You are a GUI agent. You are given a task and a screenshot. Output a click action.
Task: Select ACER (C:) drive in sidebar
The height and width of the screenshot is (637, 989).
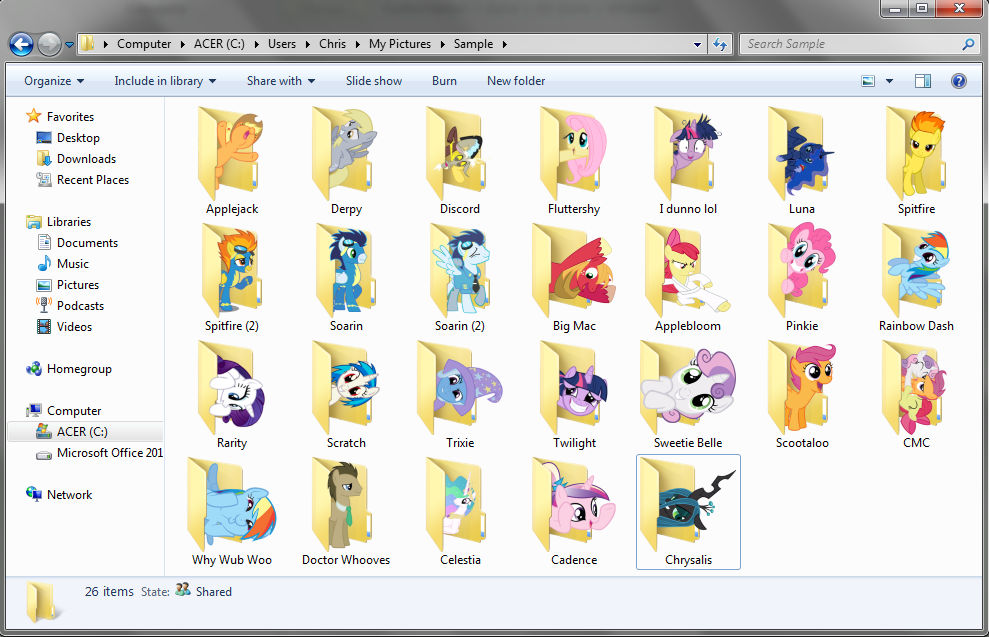[x=85, y=431]
